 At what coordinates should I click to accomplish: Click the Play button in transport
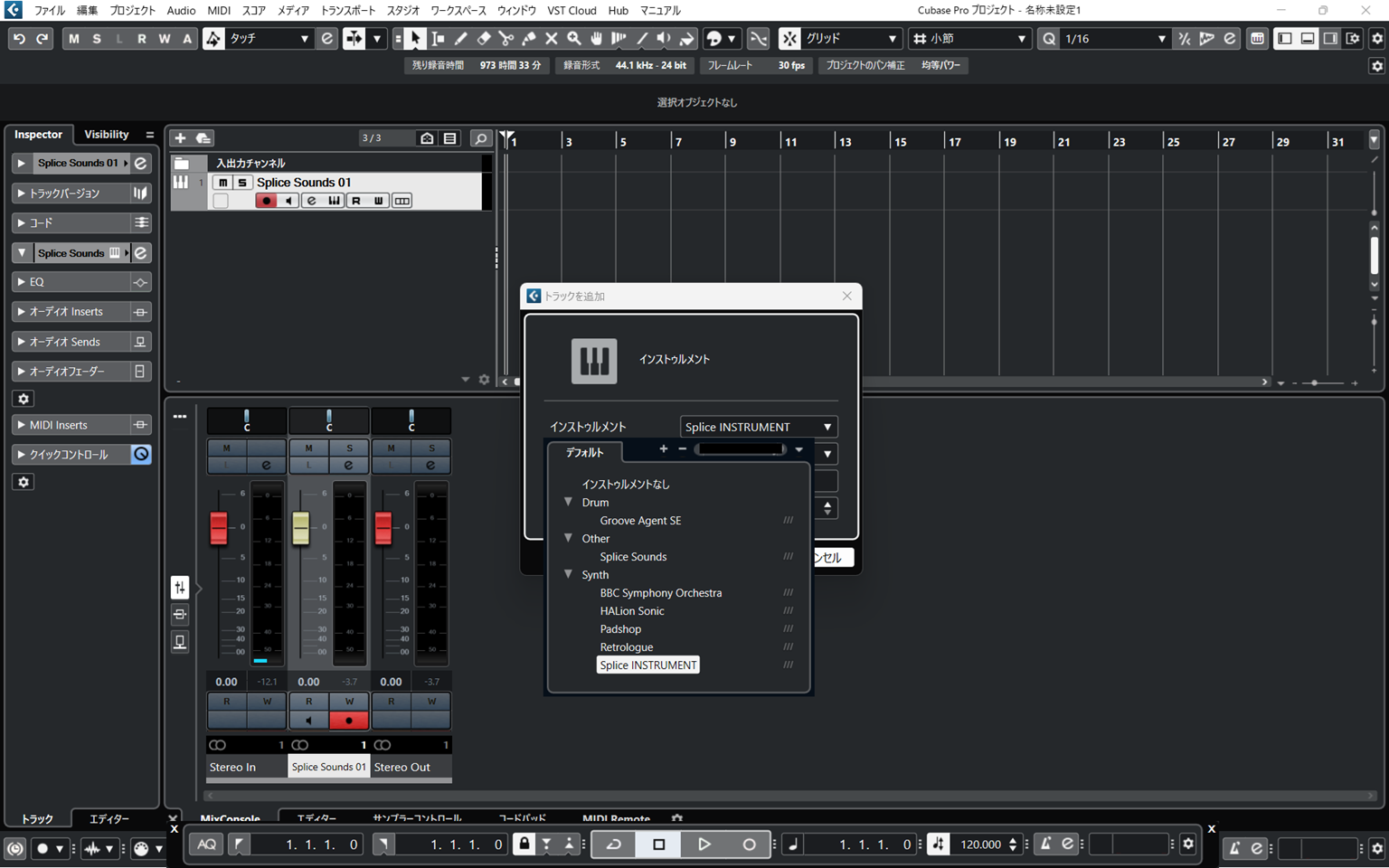click(x=704, y=844)
